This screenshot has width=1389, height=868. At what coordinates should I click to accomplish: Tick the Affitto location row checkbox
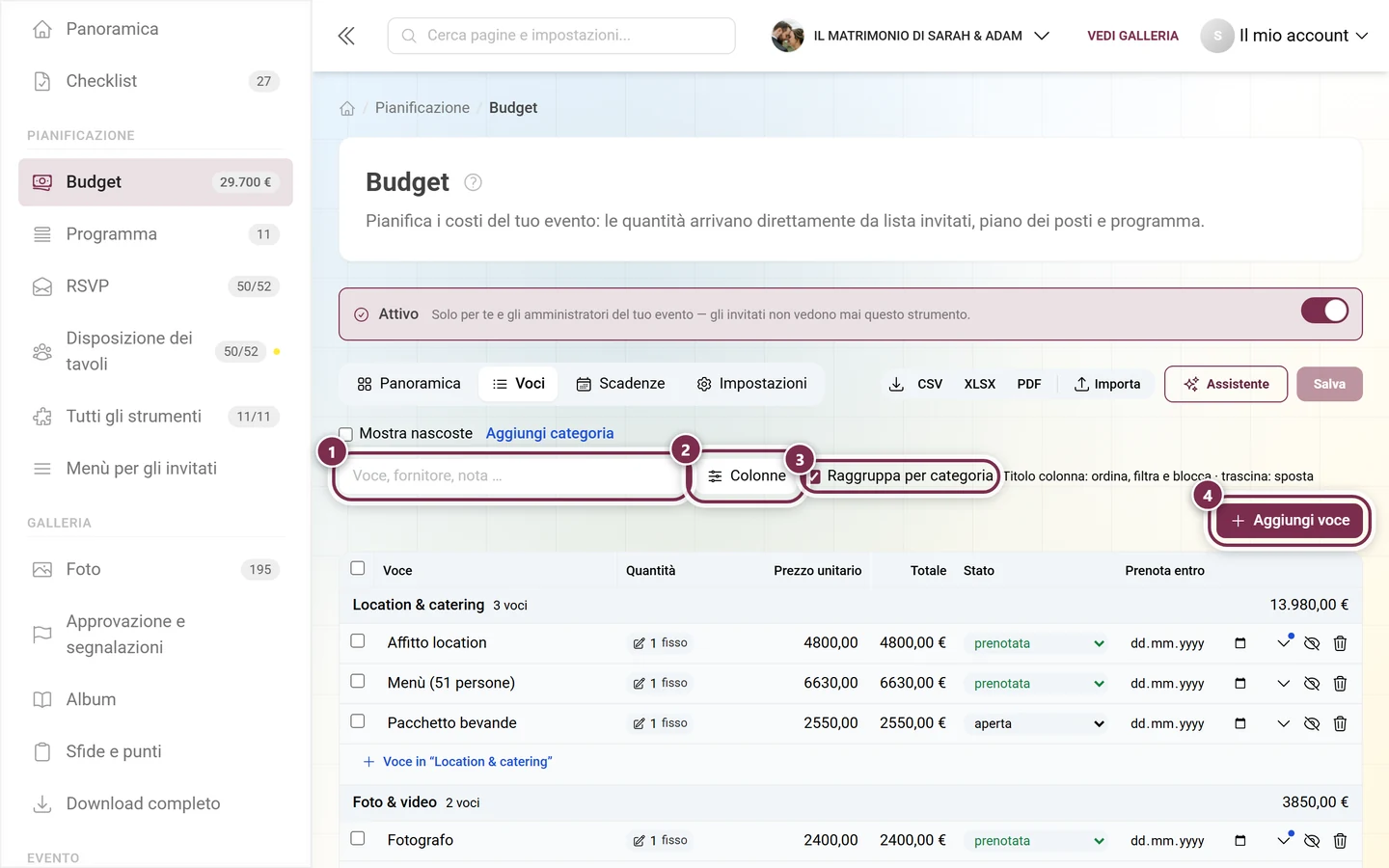[358, 641]
